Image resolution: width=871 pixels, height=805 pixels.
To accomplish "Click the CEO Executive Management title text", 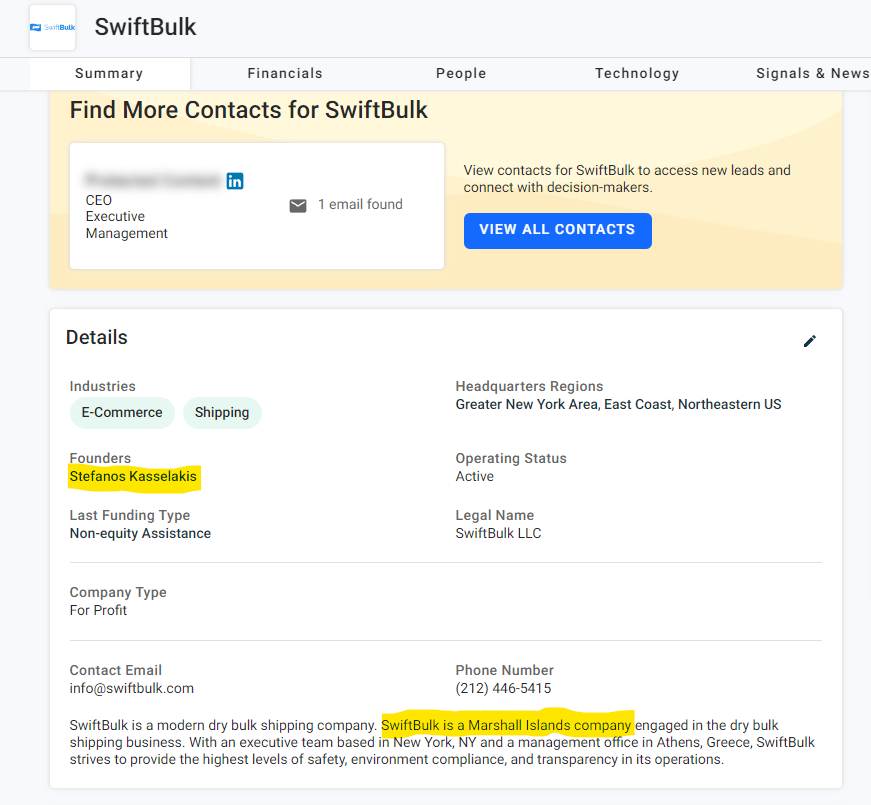I will pos(127,217).
